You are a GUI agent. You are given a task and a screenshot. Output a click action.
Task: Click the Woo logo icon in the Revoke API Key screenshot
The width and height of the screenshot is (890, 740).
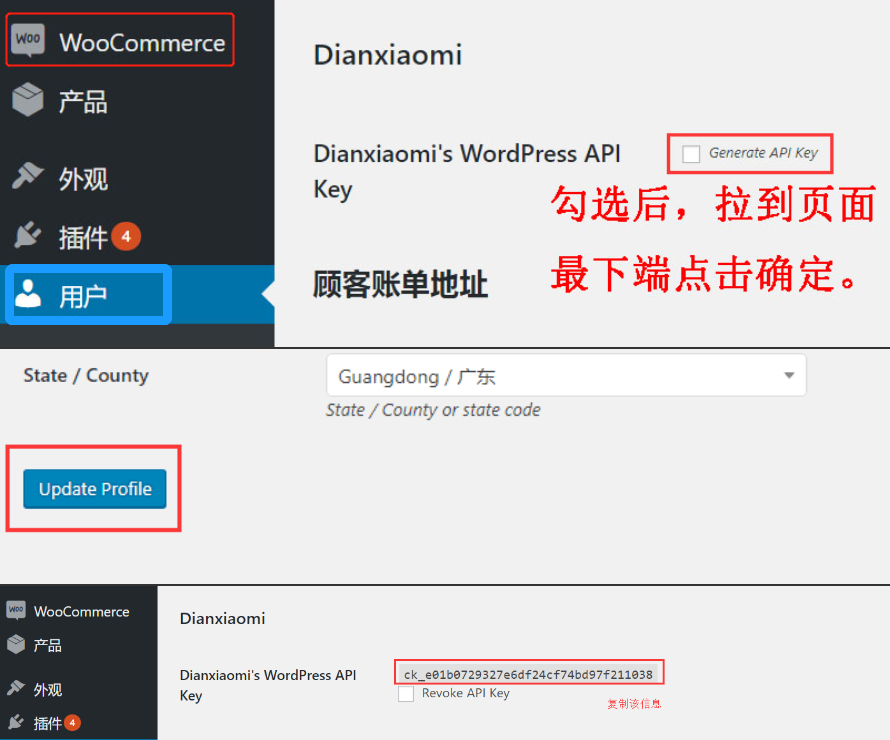pyautogui.click(x=16, y=610)
